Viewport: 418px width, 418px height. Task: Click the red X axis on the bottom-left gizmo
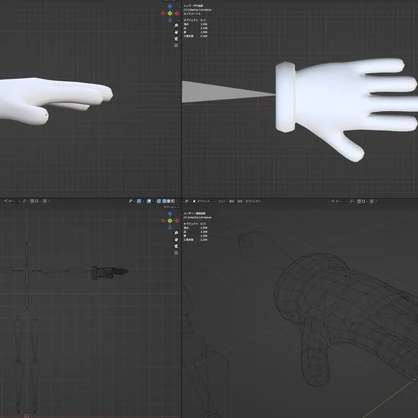177,221
